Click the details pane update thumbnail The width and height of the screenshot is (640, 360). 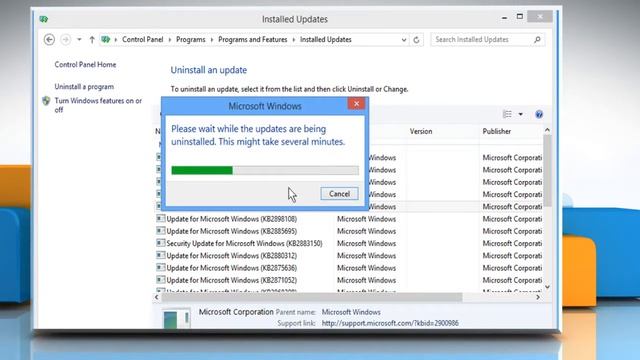(x=176, y=318)
